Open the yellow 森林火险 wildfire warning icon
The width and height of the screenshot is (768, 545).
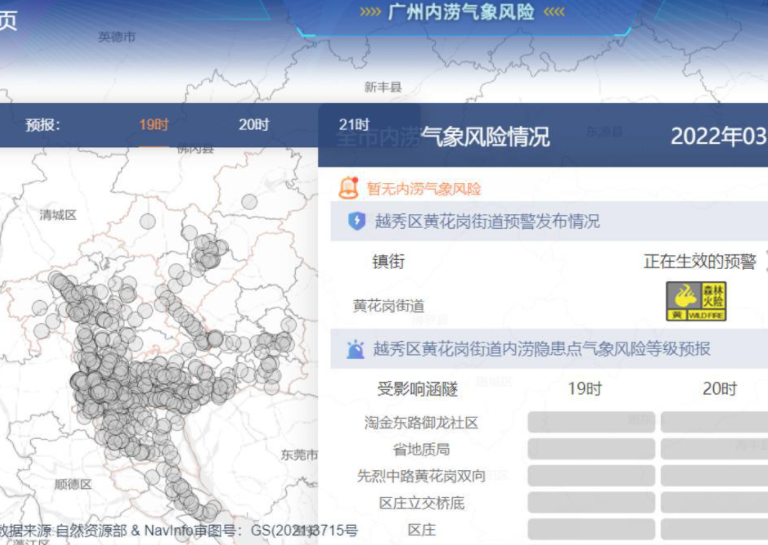[x=696, y=301]
